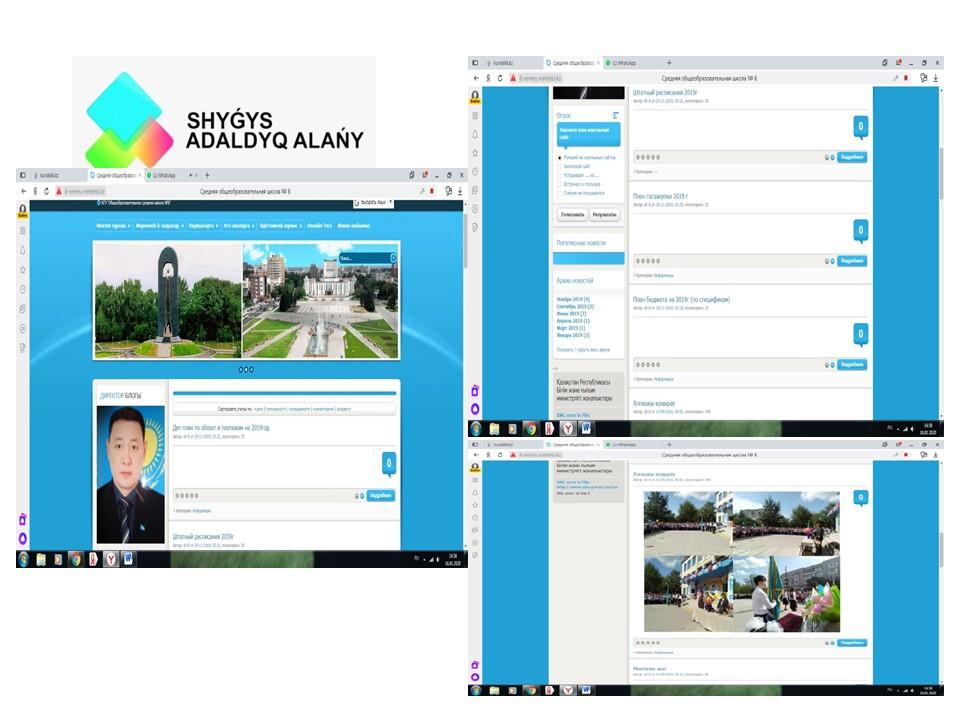
Task: Click the poll icon next to Опрос heading
Action: [x=615, y=115]
